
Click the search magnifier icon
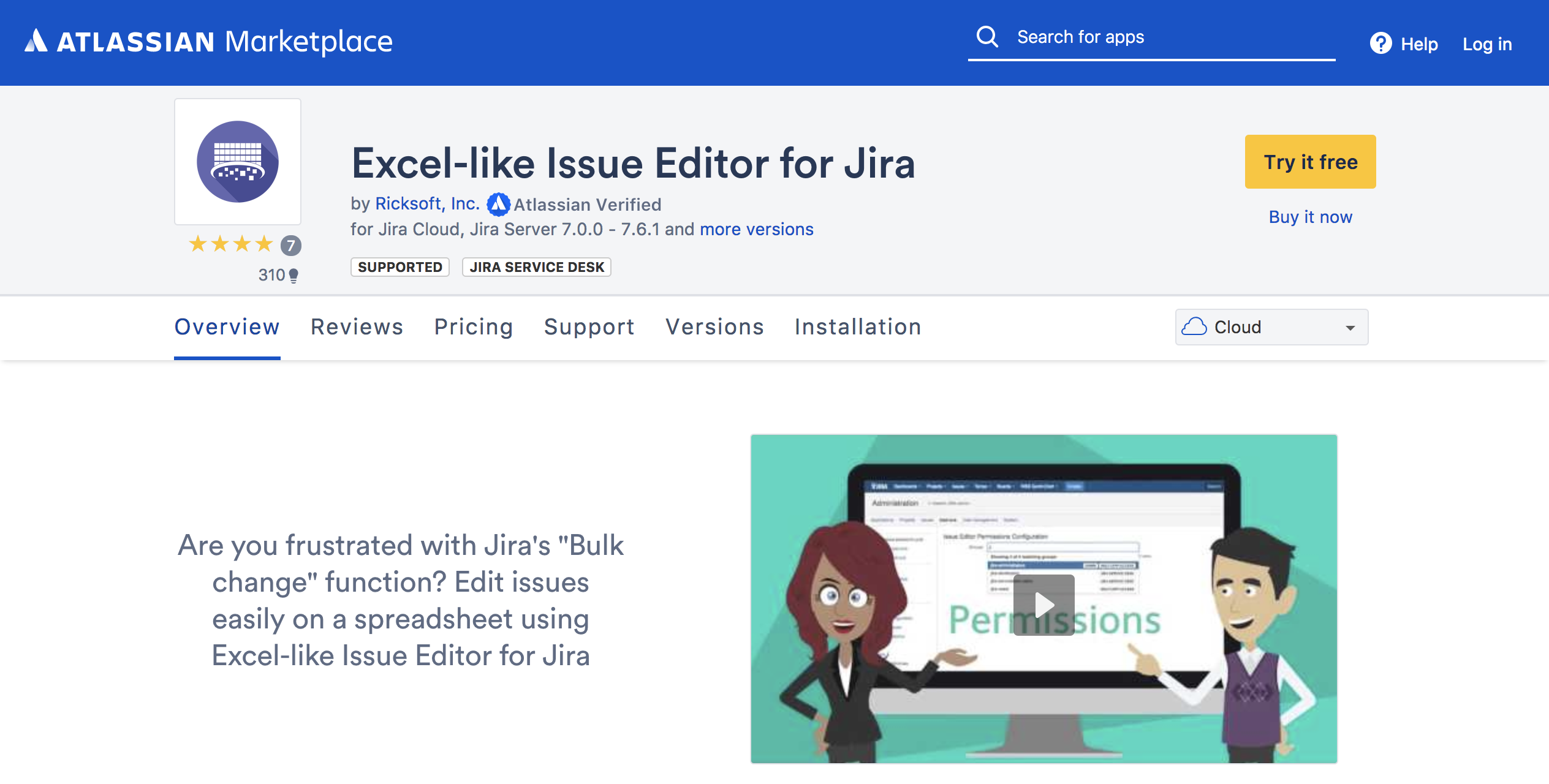click(x=987, y=37)
